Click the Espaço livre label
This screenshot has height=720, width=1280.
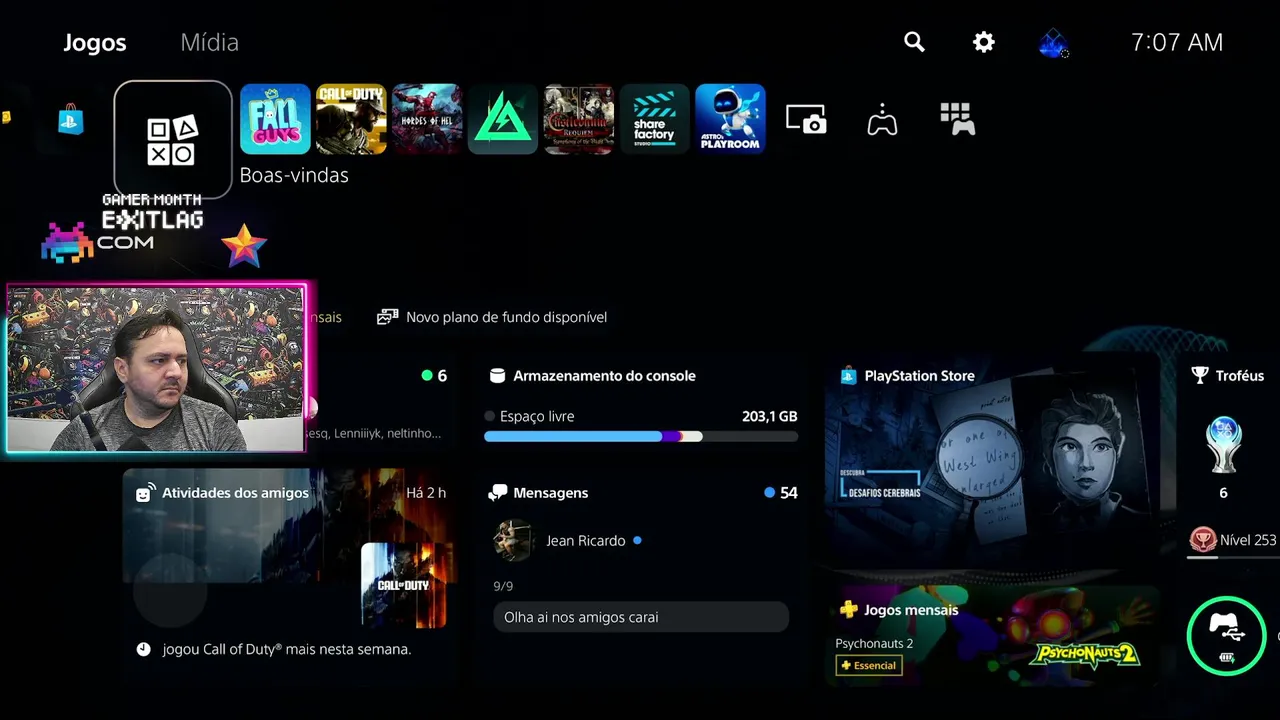click(537, 416)
